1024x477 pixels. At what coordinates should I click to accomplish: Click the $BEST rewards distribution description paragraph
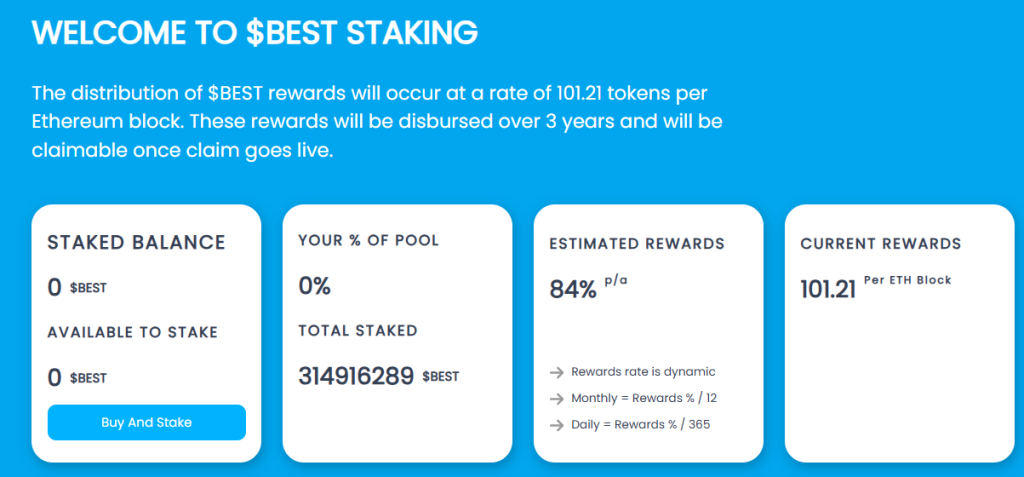[377, 121]
